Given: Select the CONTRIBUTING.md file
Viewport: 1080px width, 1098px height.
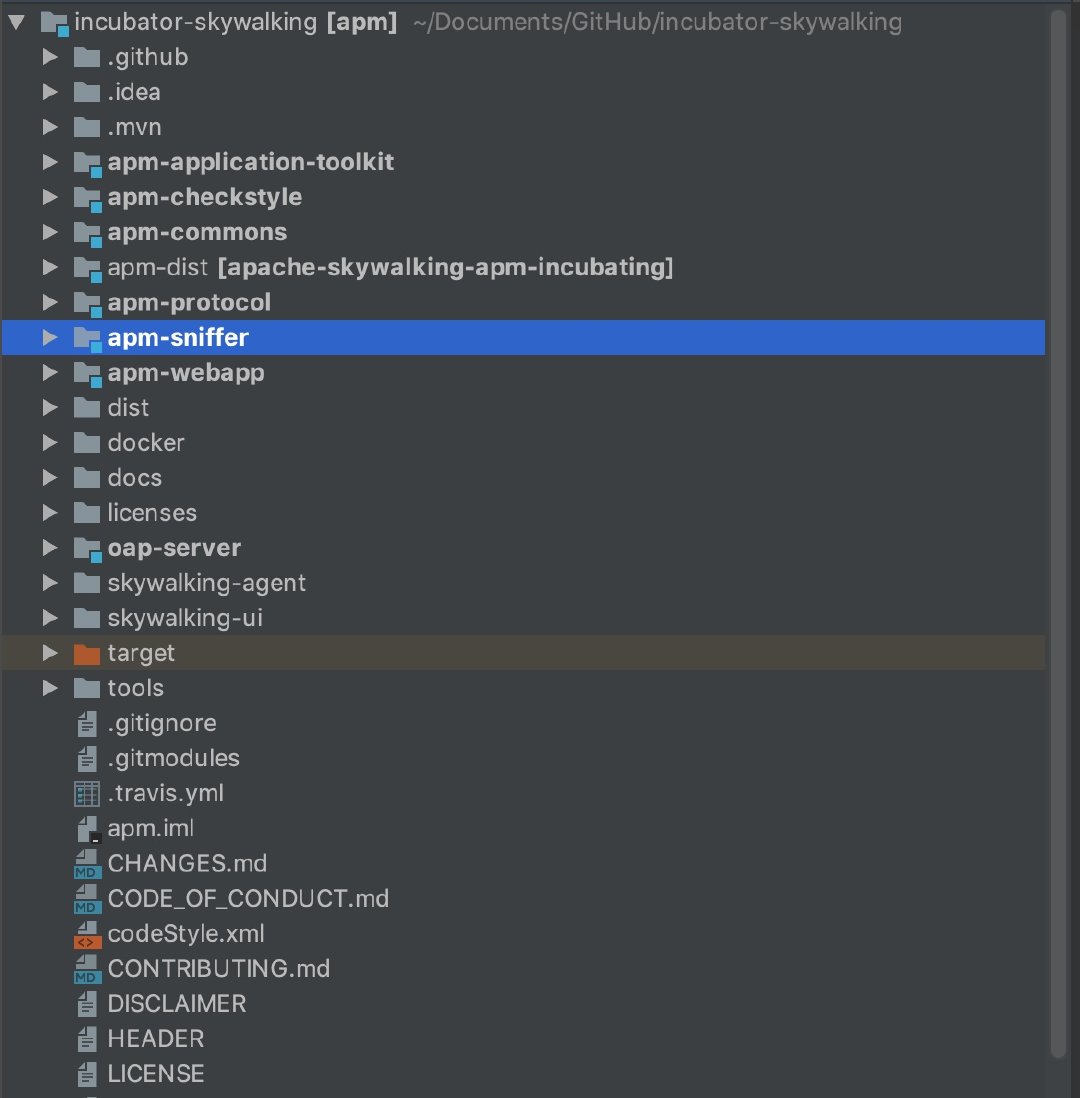Looking at the screenshot, I should coord(218,969).
